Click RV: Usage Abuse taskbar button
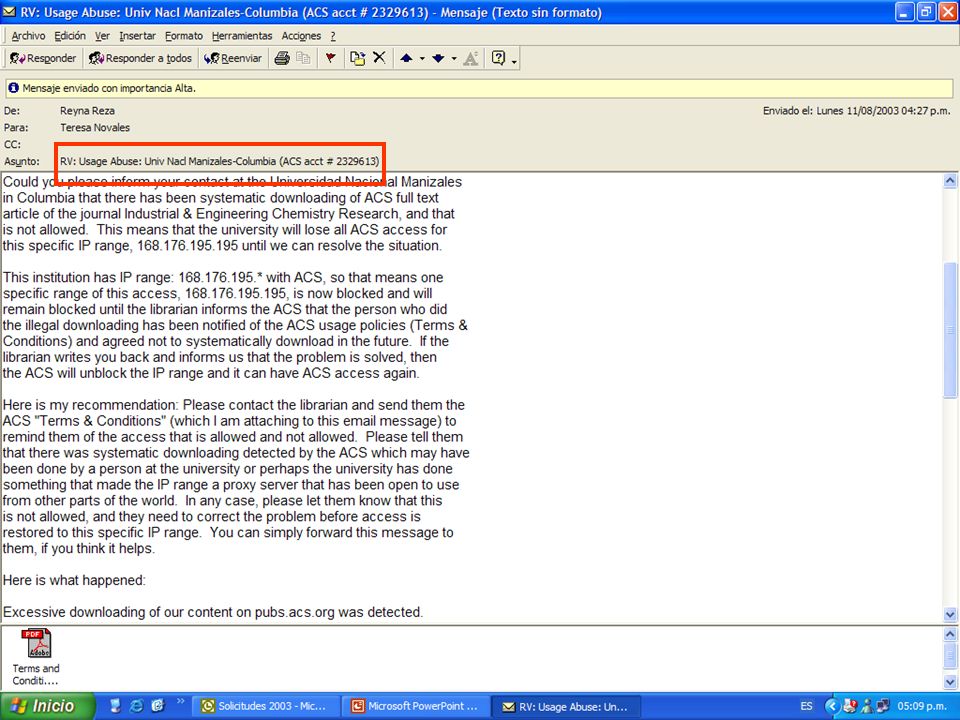 coord(566,706)
